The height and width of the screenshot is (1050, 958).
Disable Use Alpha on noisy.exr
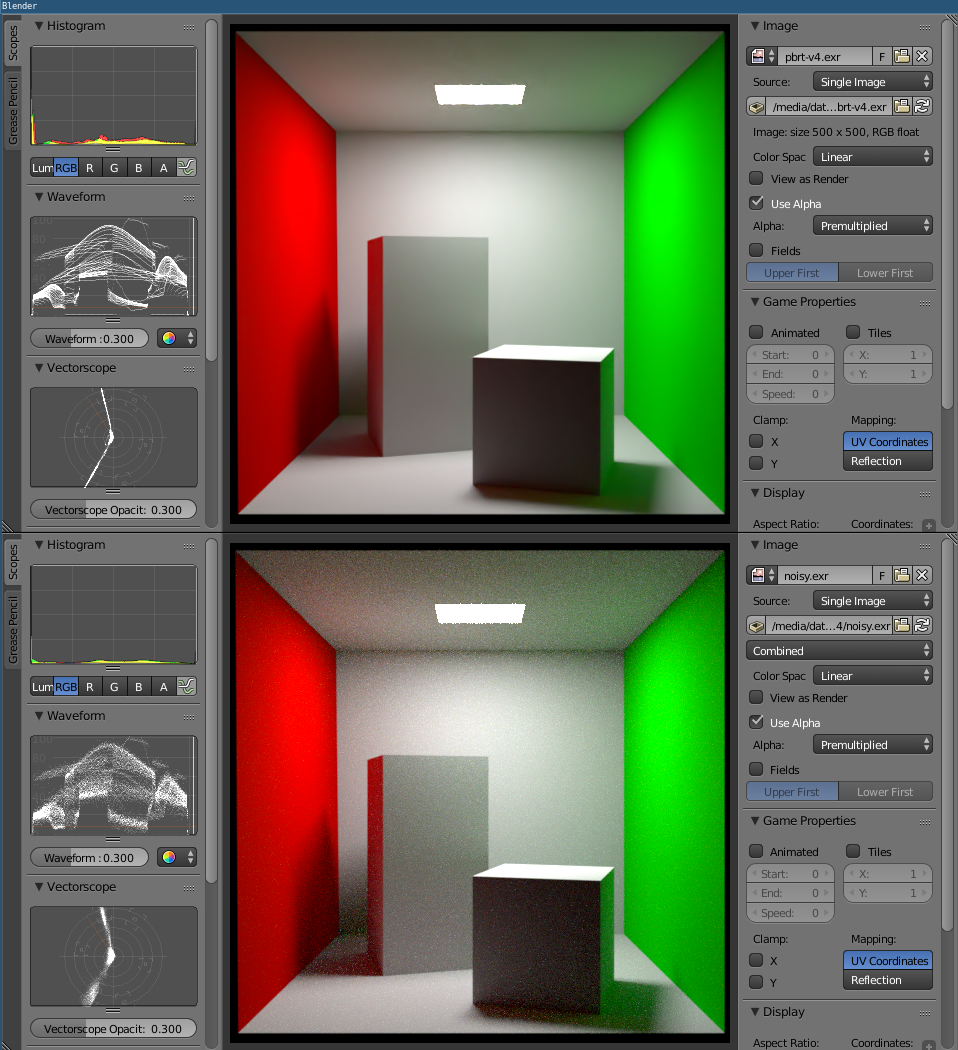click(x=756, y=722)
